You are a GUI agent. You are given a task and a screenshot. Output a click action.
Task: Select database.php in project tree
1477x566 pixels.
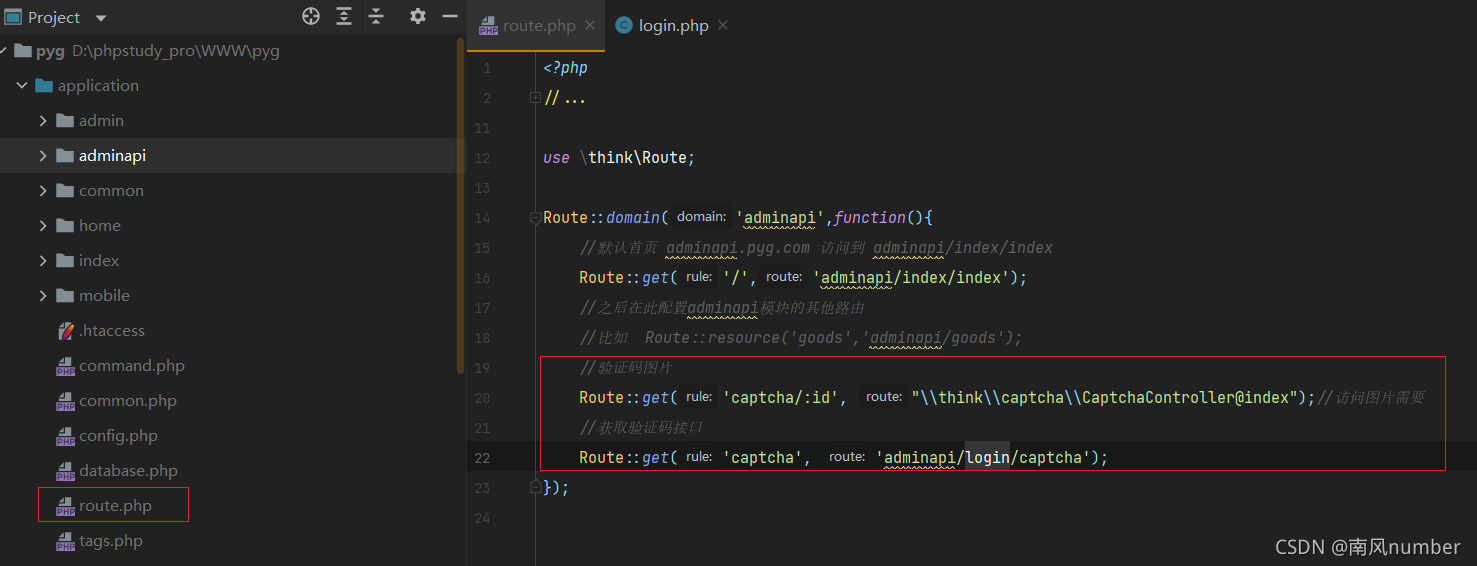point(128,471)
